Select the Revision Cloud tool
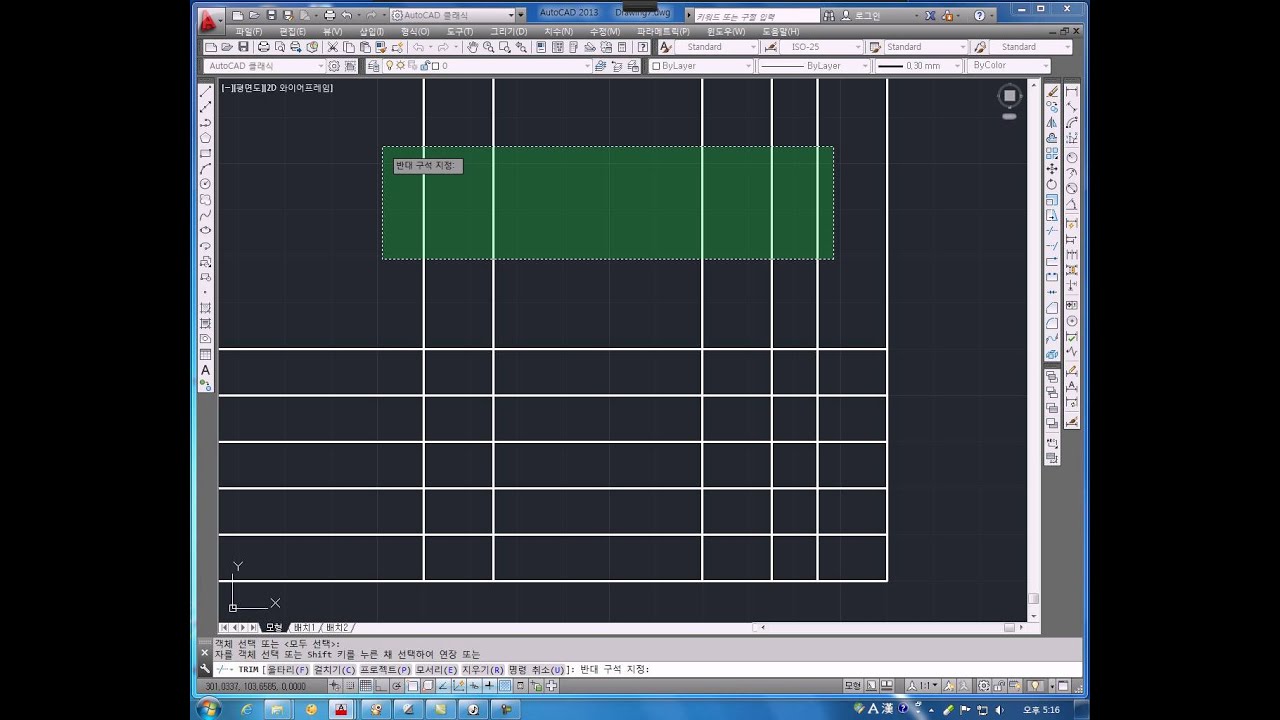This screenshot has width=1280, height=720. click(206, 200)
